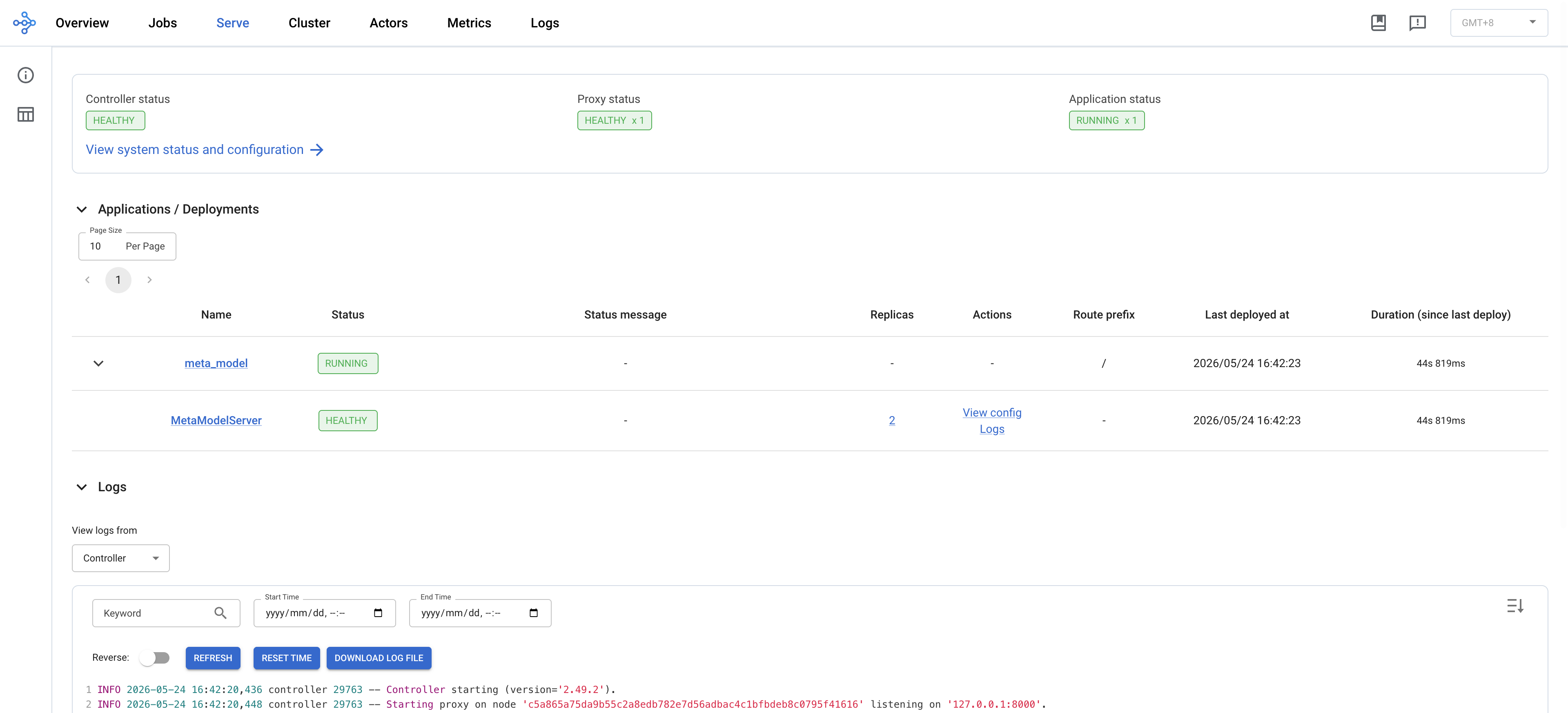The height and width of the screenshot is (713, 1568).
Task: Switch to the Cluster tab
Action: pyautogui.click(x=309, y=23)
